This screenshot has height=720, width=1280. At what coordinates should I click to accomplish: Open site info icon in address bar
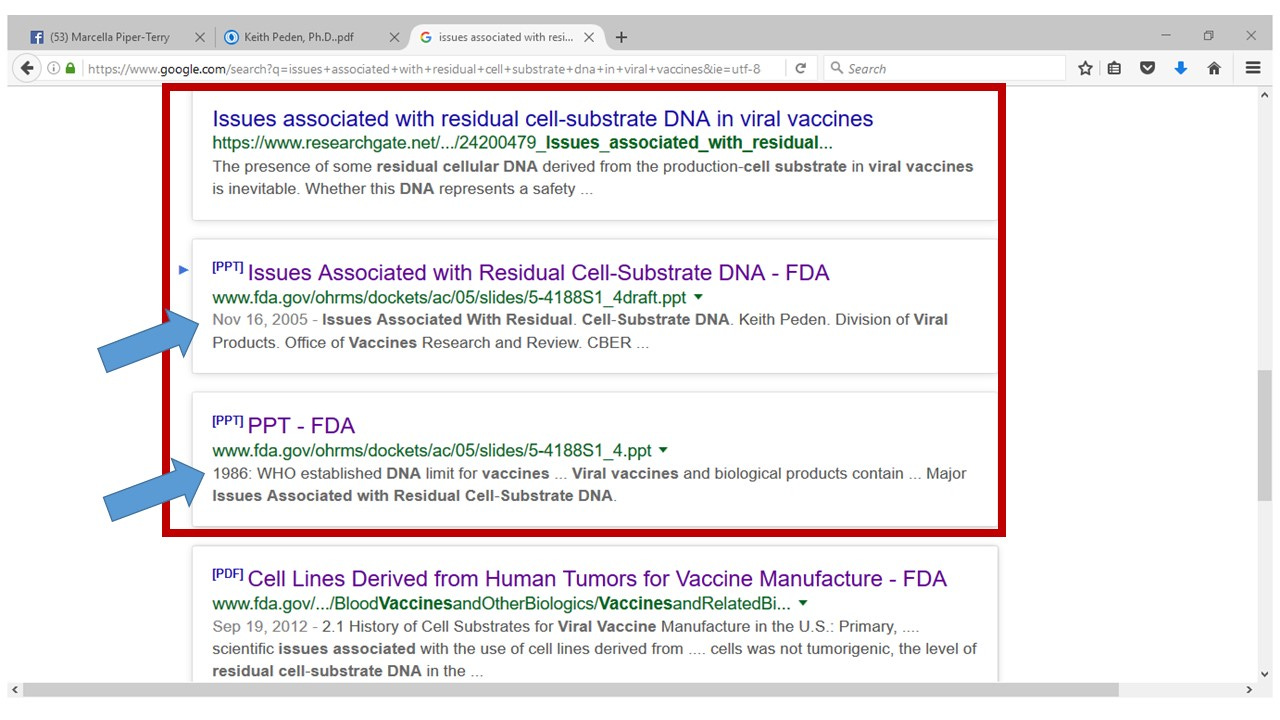click(54, 69)
